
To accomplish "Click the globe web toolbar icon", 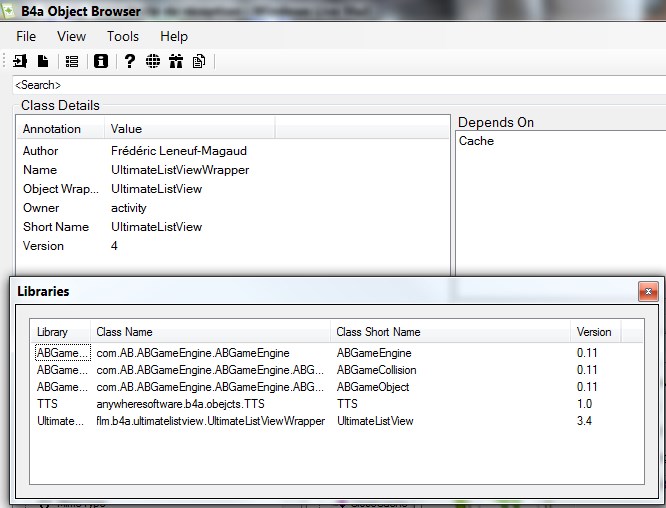I will pos(153,62).
